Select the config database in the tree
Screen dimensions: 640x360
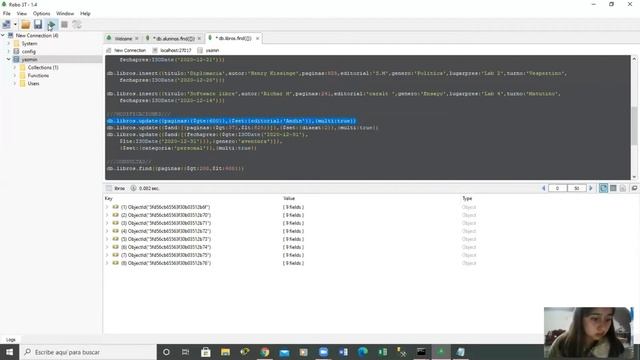coord(29,51)
